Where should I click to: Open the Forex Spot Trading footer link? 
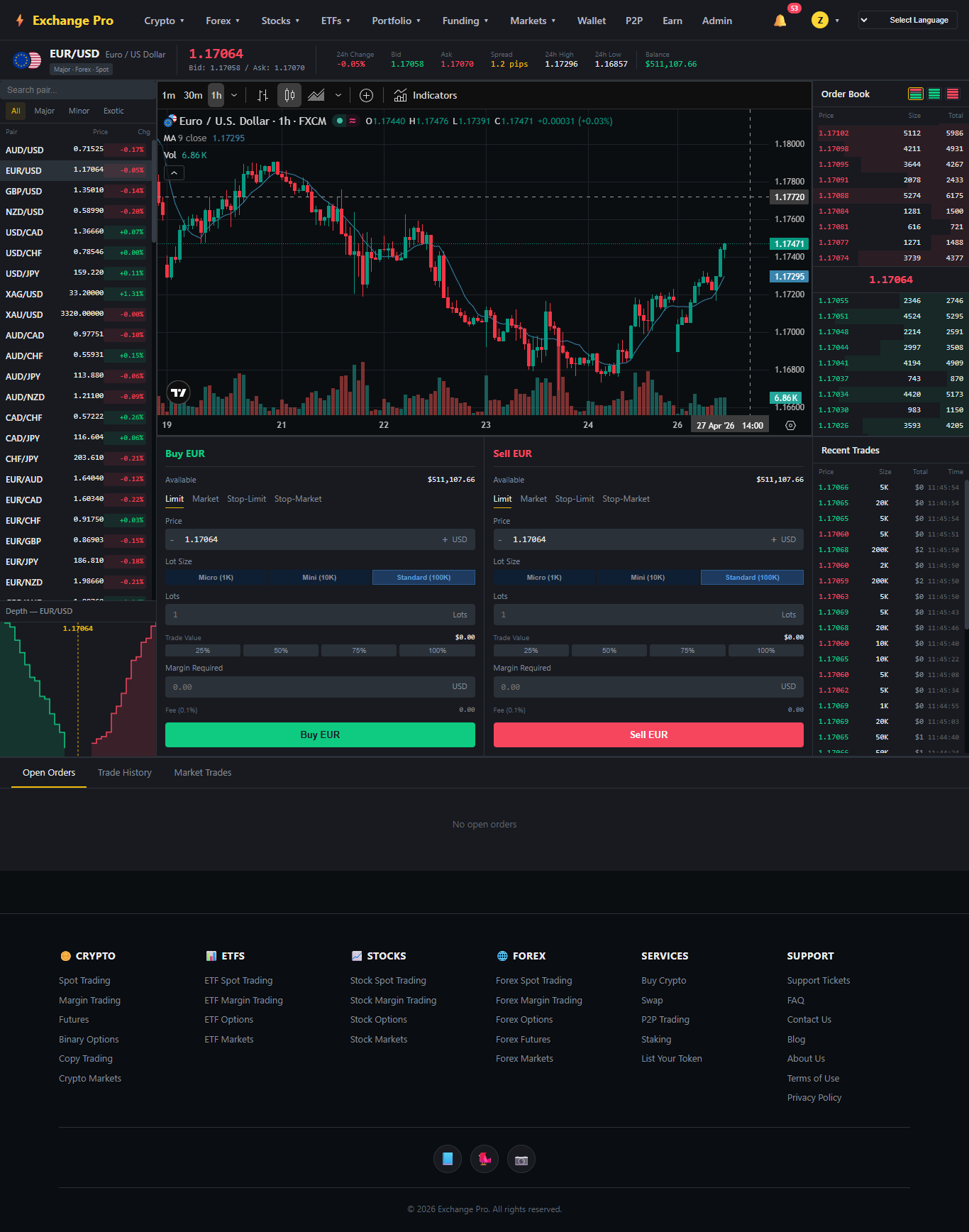coord(533,980)
